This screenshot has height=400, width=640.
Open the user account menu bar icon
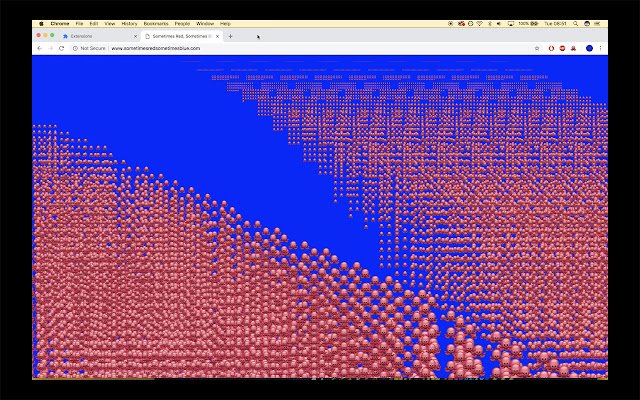coord(587,24)
